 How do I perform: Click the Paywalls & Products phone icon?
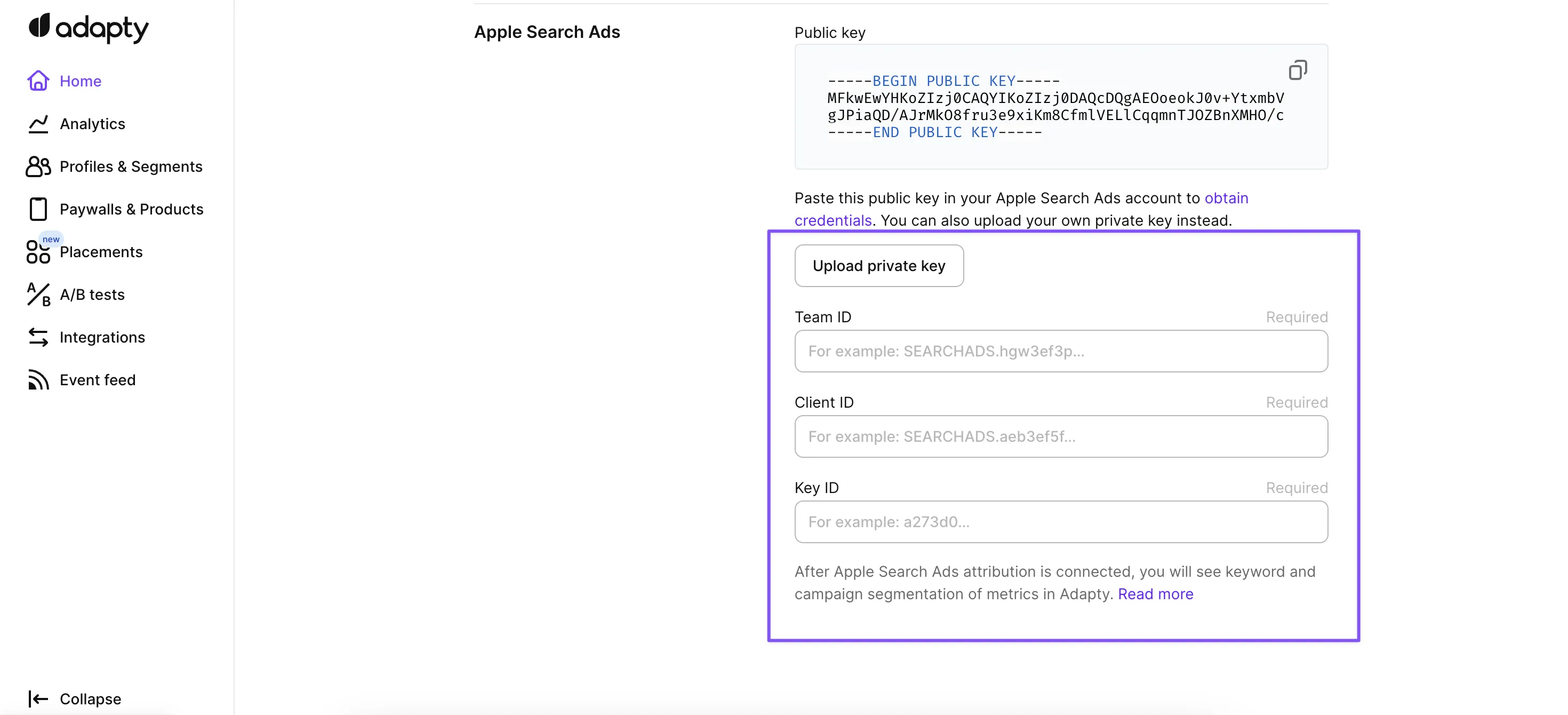pyautogui.click(x=38, y=209)
